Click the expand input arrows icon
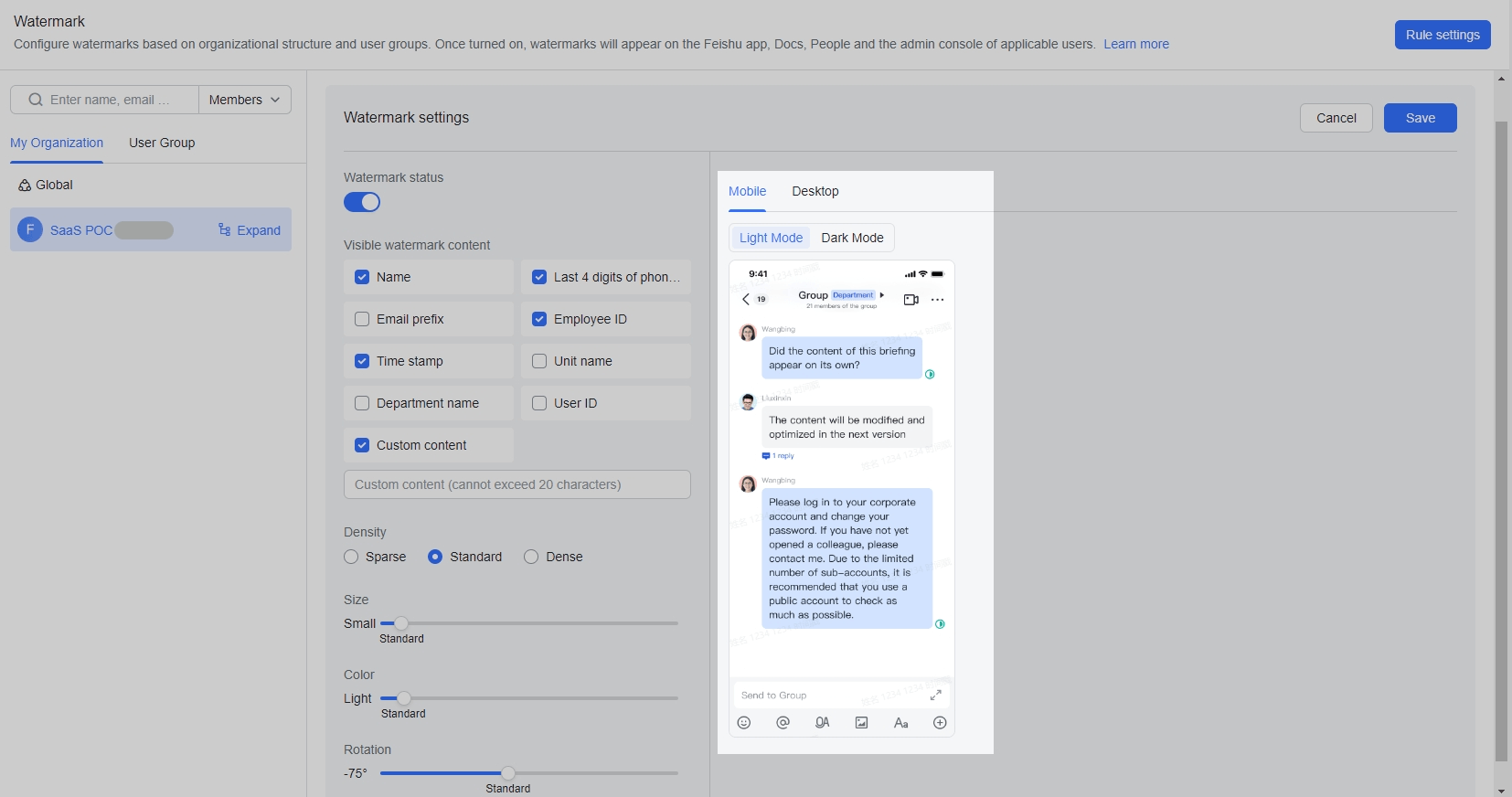 pos(936,696)
